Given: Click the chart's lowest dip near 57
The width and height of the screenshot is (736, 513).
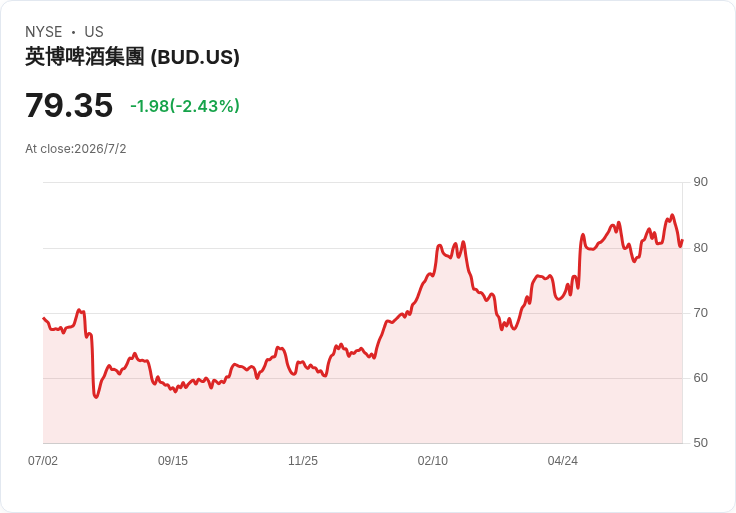Looking at the screenshot, I should 96,397.
